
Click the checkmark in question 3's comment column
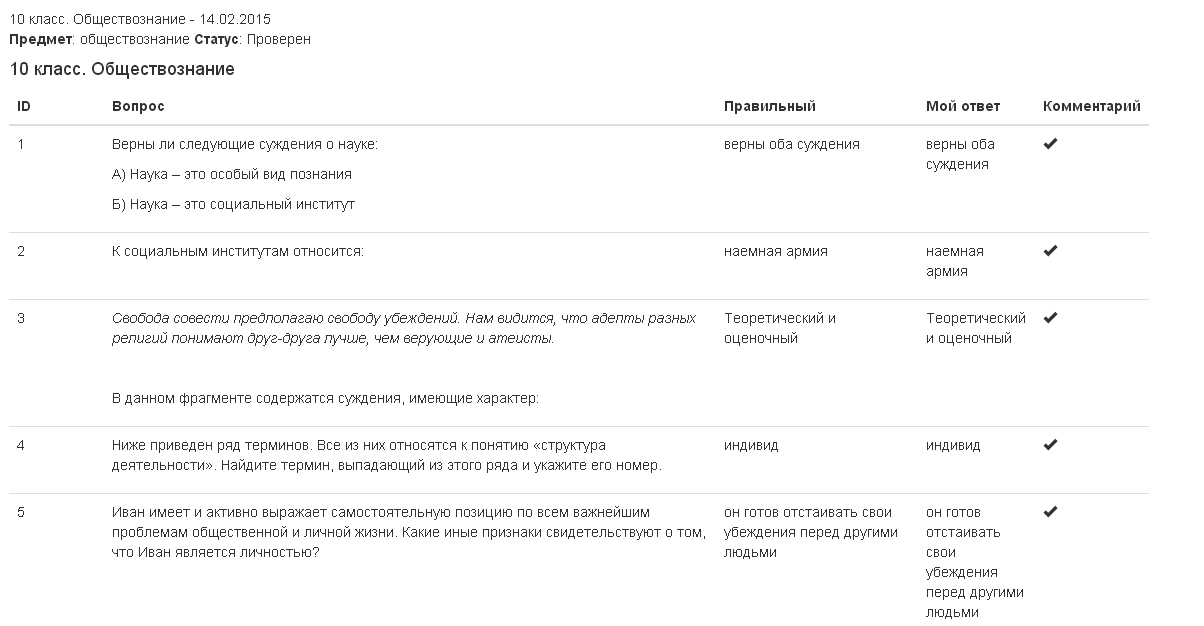pyautogui.click(x=1050, y=318)
